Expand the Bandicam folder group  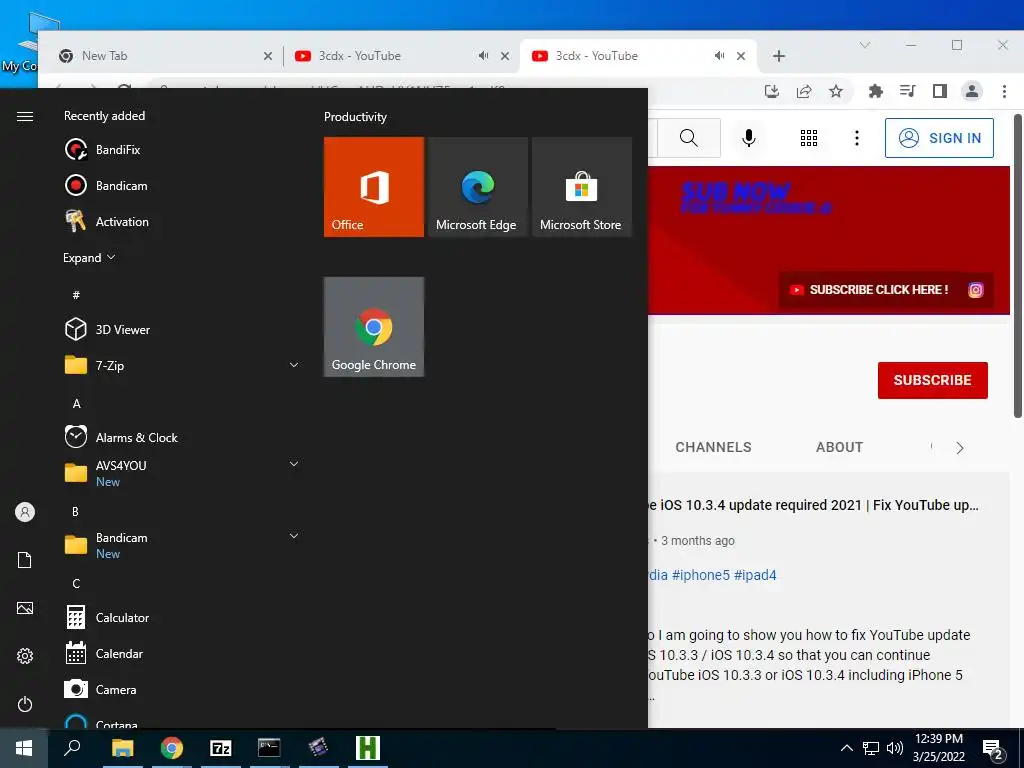(294, 536)
